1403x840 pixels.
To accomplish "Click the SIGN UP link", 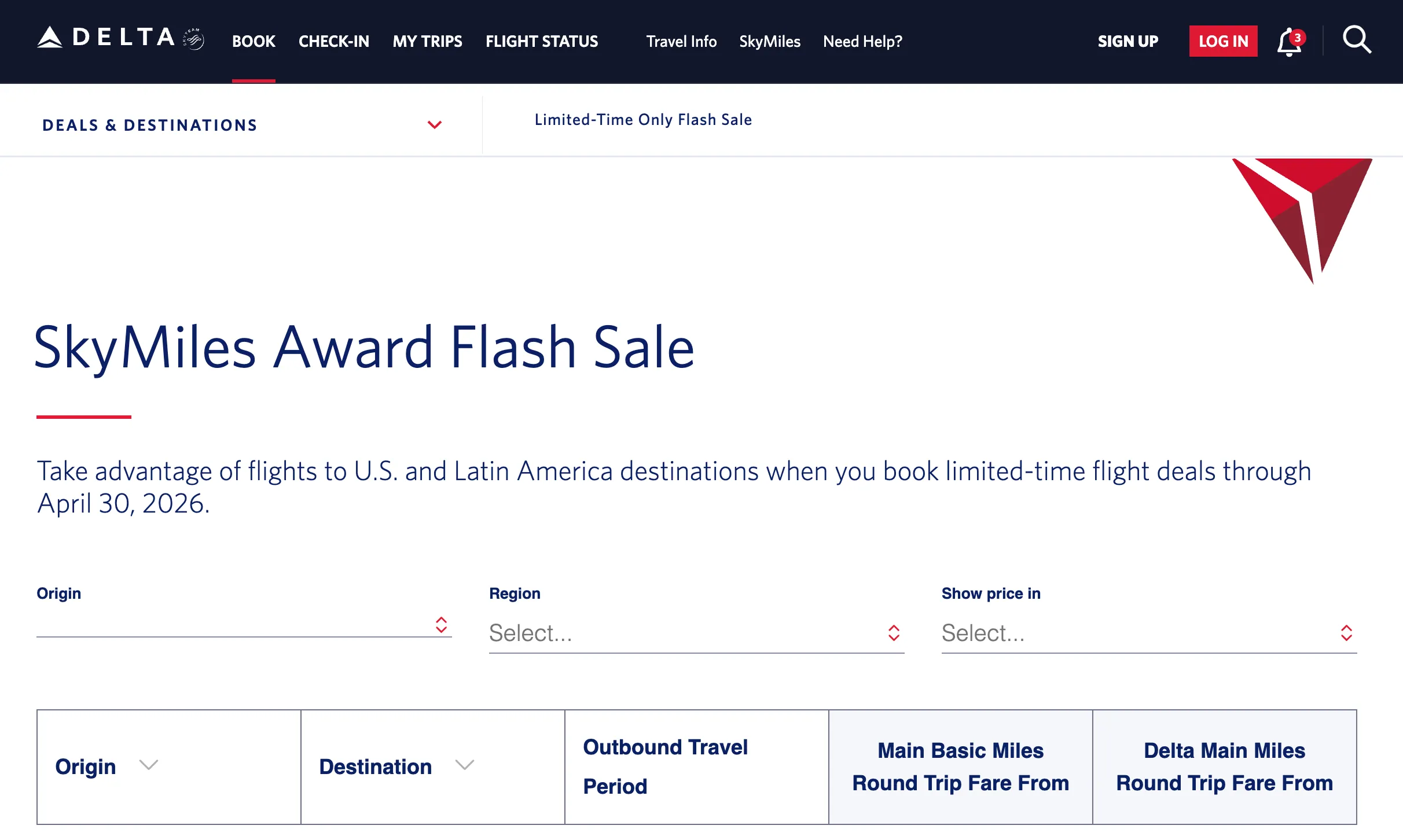I will (1127, 42).
